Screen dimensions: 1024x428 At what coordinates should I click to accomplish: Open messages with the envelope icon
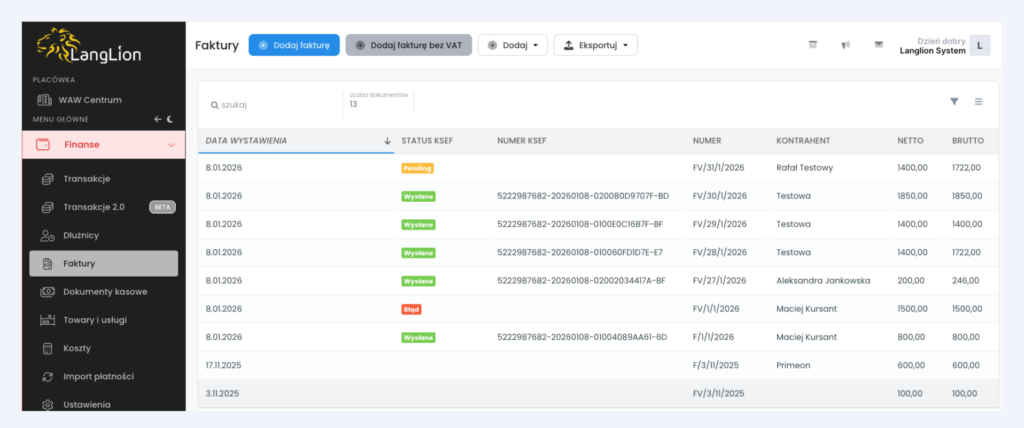[x=878, y=45]
